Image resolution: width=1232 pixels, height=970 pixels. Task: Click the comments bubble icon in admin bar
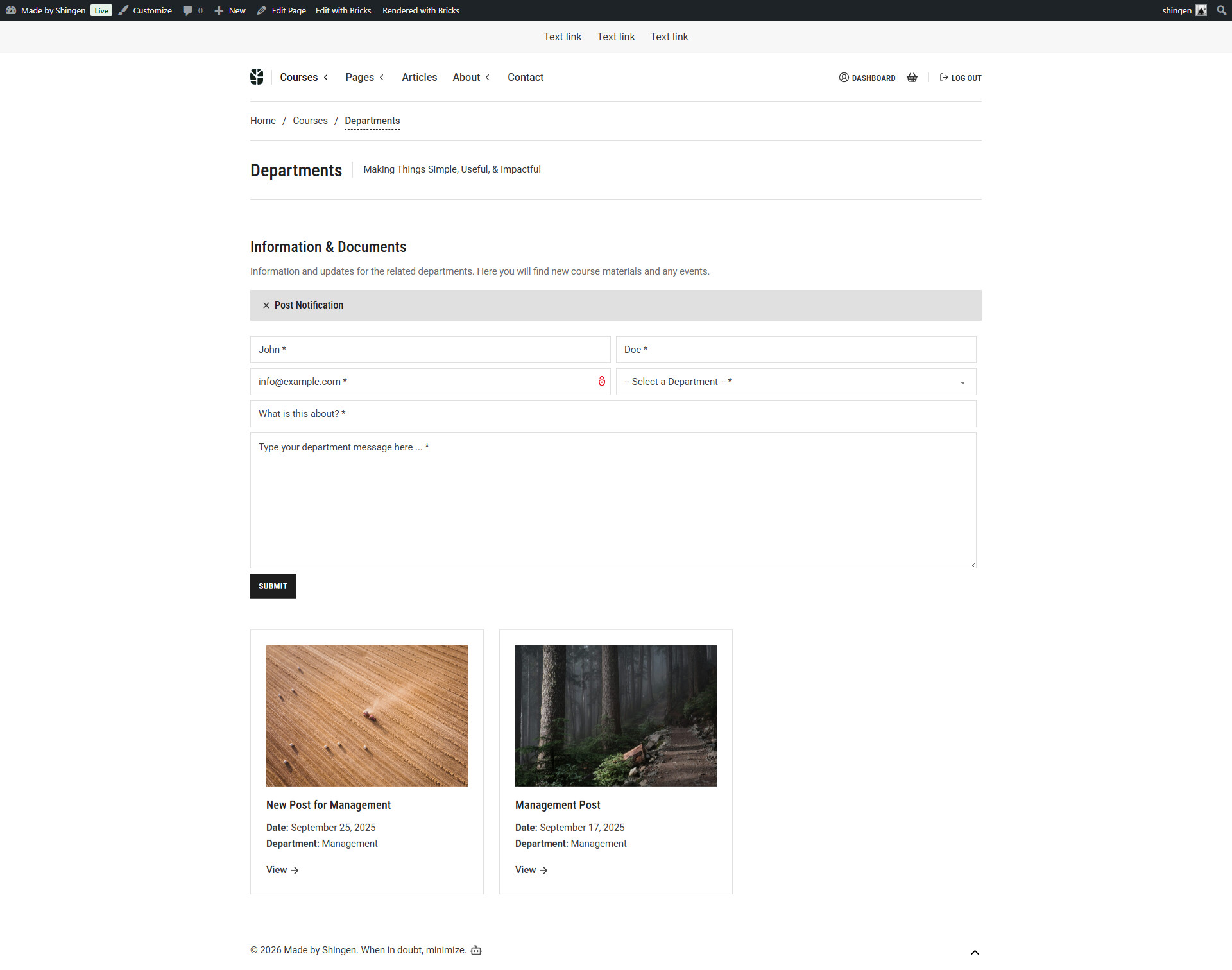(x=187, y=10)
